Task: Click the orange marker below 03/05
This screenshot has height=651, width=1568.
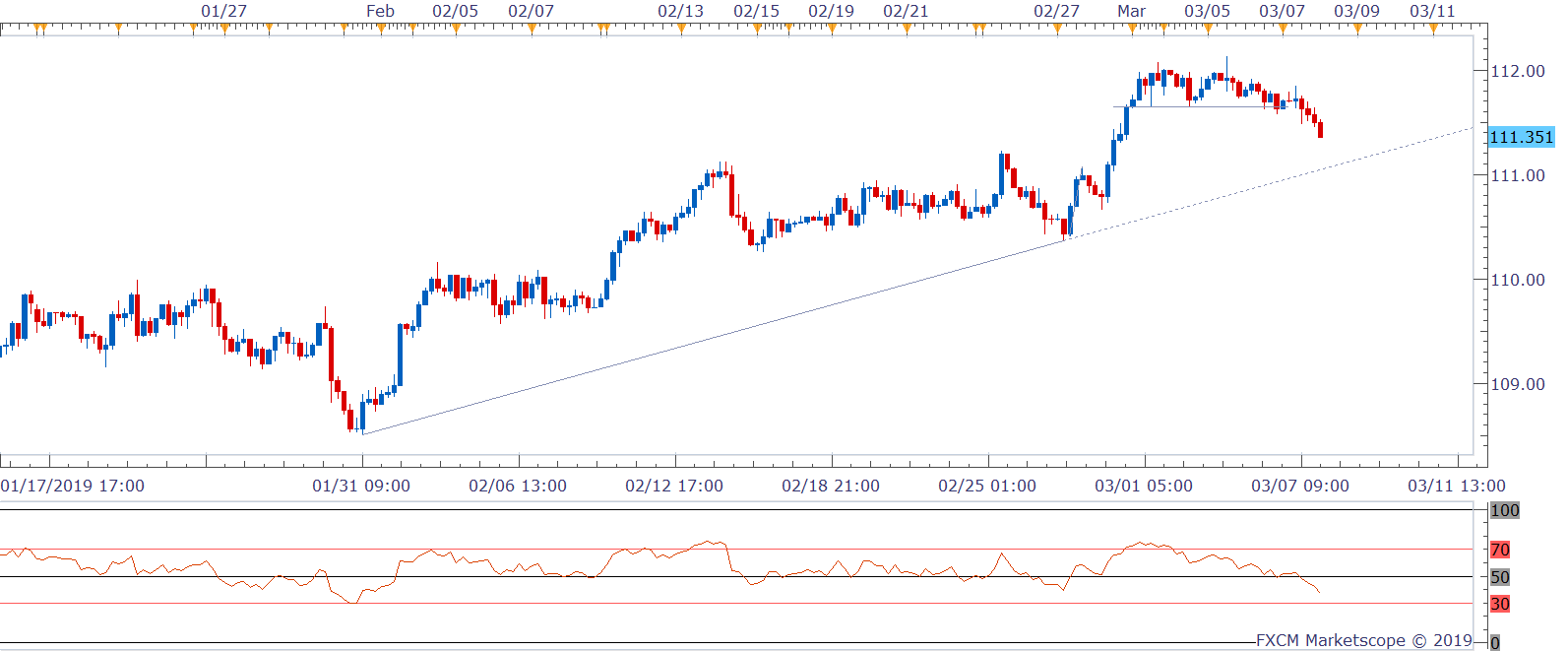Action: [x=1208, y=28]
